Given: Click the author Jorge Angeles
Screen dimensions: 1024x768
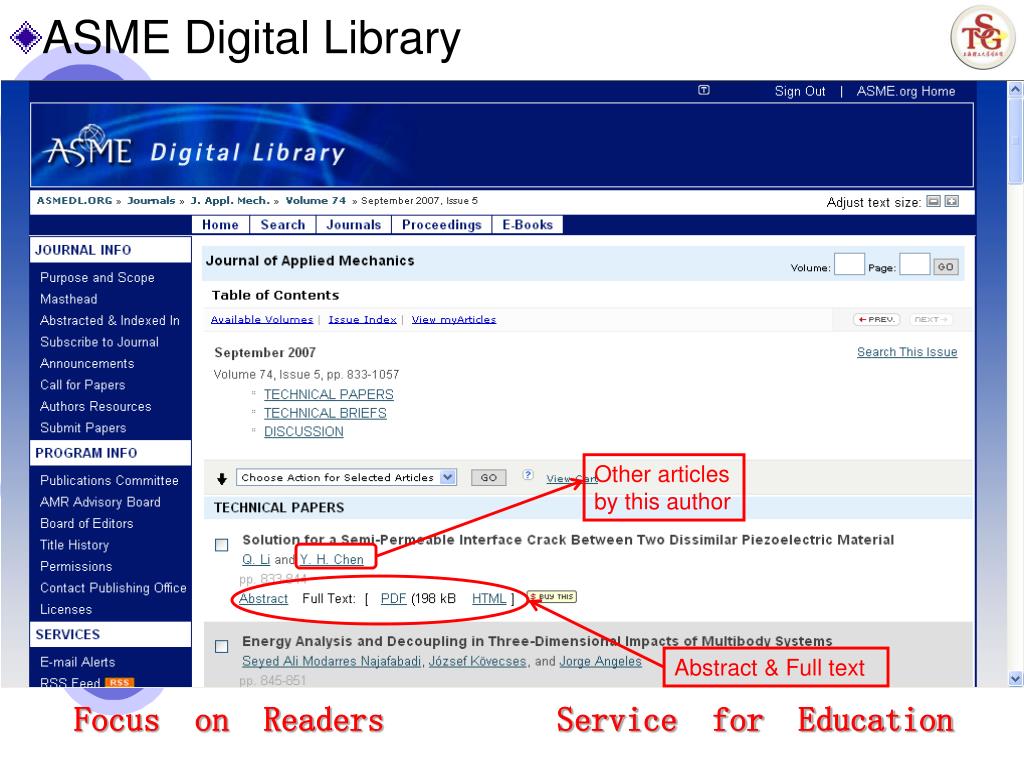Looking at the screenshot, I should [x=601, y=662].
